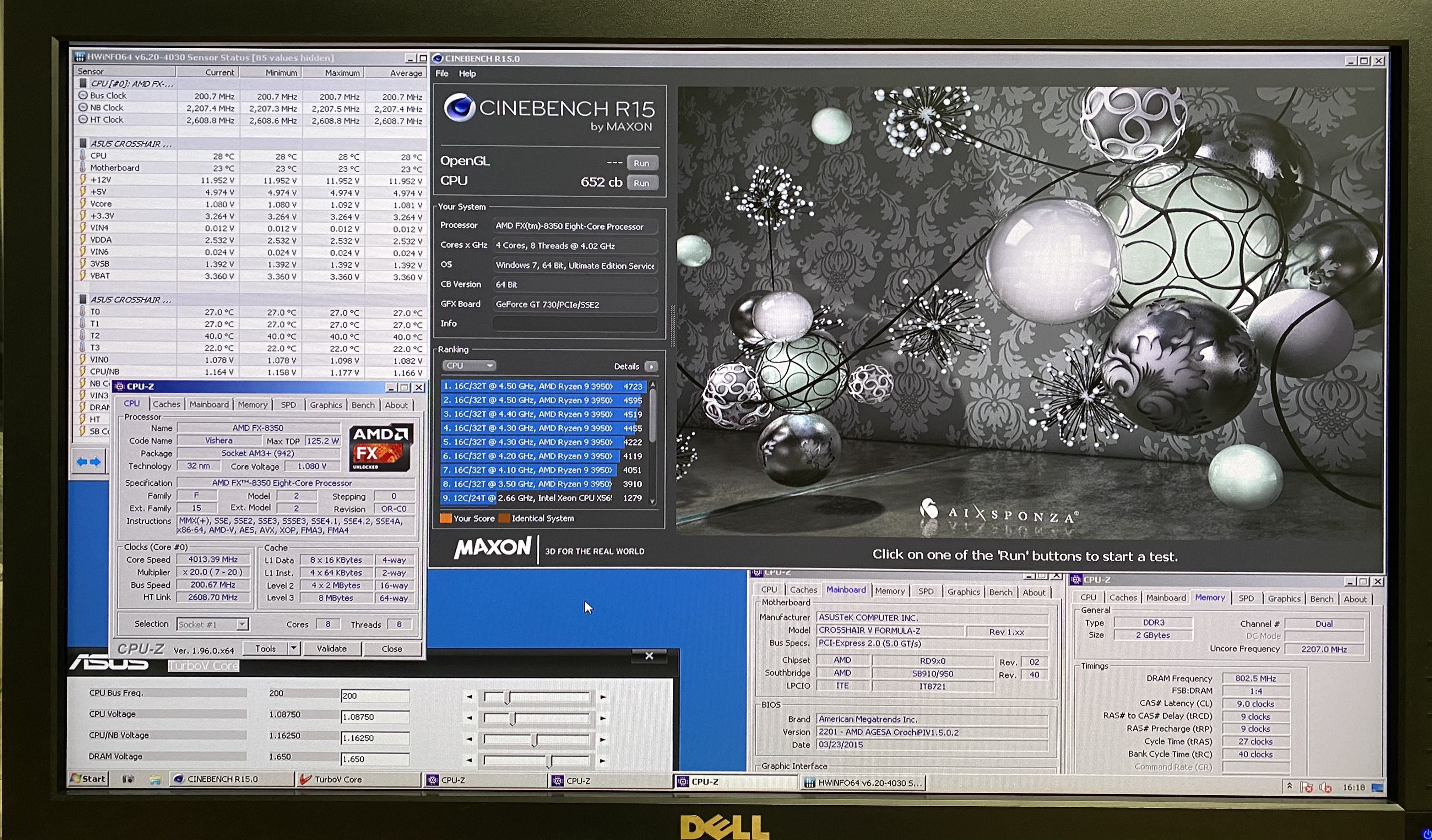Open About tab in front CPU-Z window
Image resolution: width=1432 pixels, height=840 pixels.
click(x=396, y=405)
